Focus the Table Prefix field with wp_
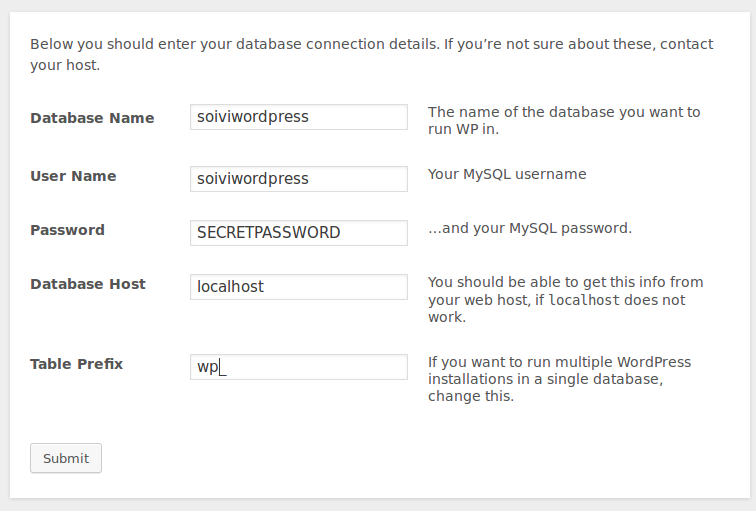 click(298, 367)
